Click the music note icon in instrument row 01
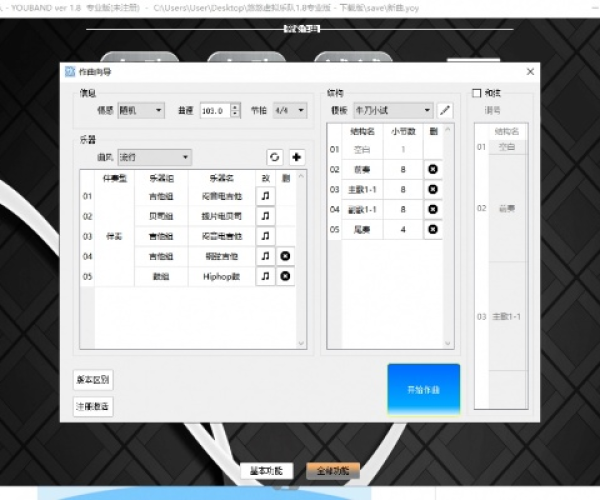 (266, 196)
